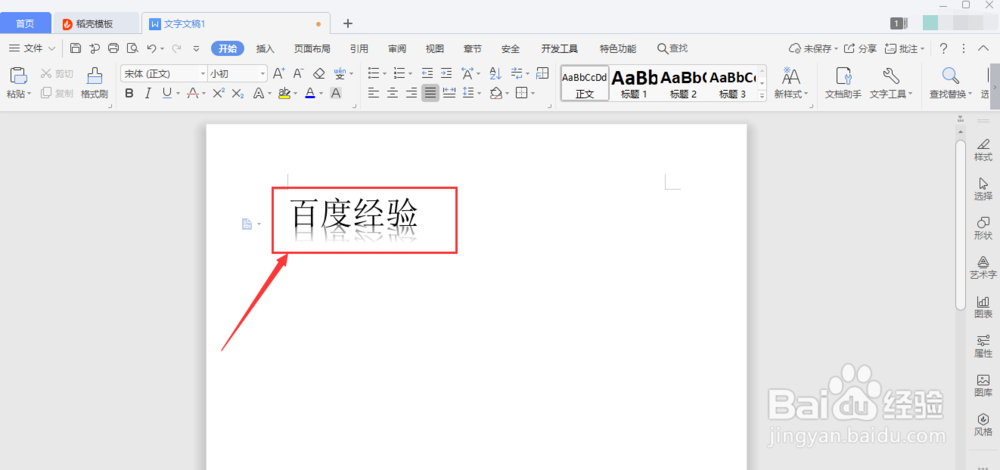Open the 稻壳模板 tab
Viewport: 1000px width, 470px height.
[x=96, y=24]
